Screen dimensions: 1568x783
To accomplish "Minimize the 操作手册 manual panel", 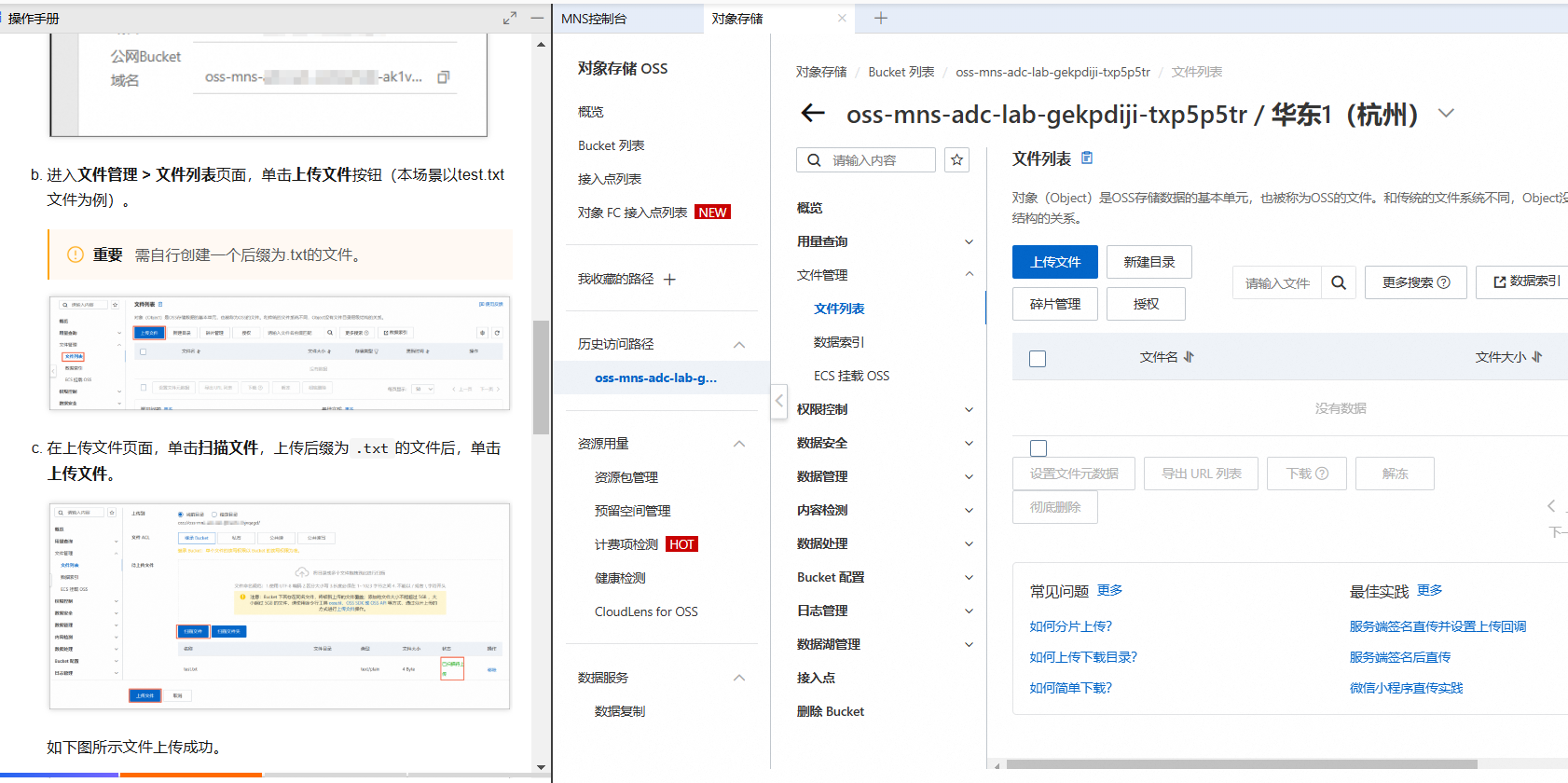I will 537,18.
